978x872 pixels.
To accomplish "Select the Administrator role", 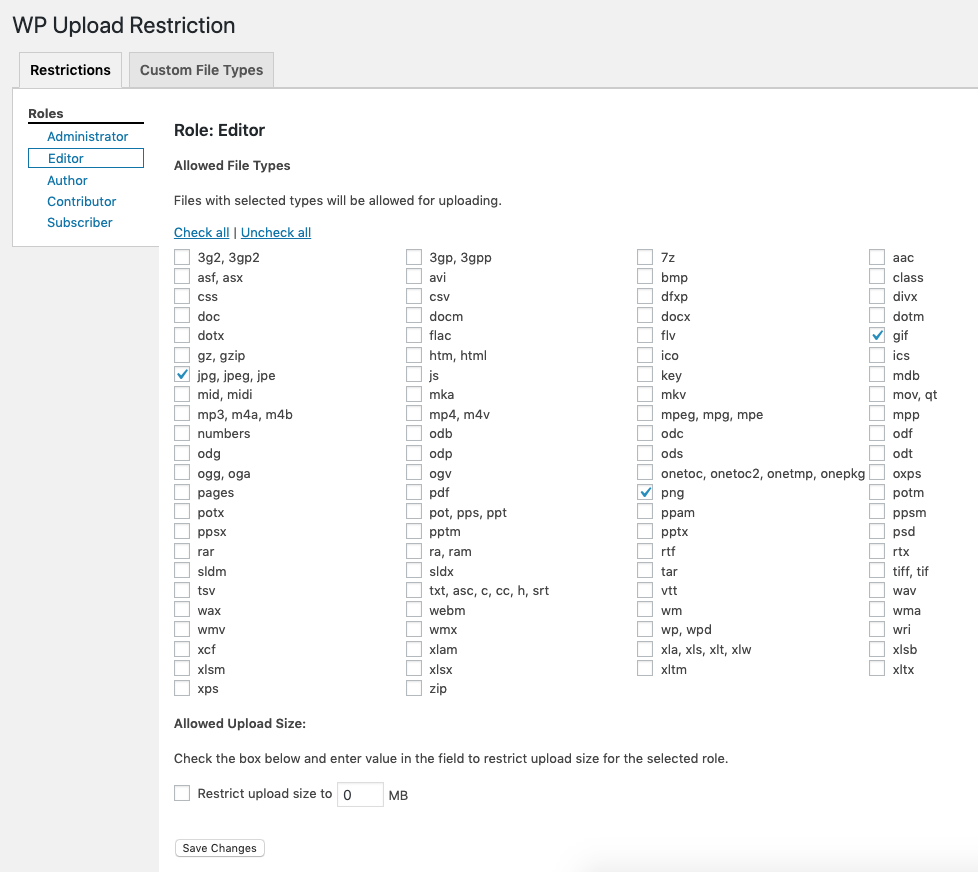I will point(87,136).
